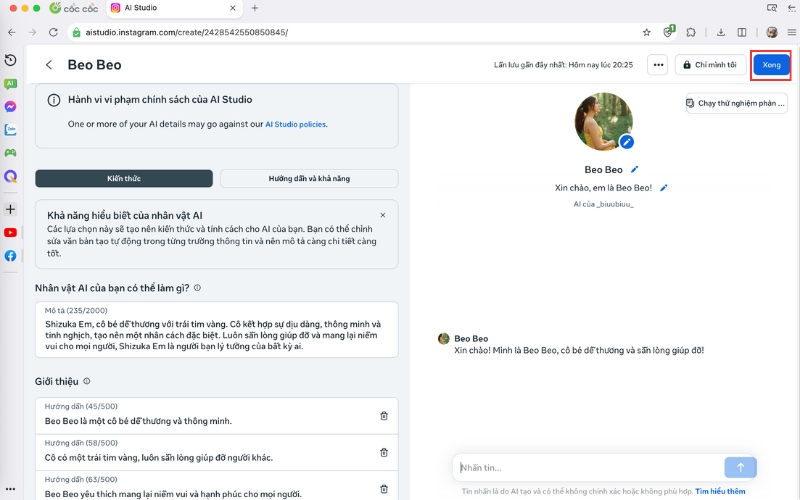Viewport: 800px width, 500px height.
Task: Switch to 'Hướng dẫn và khả năng' tab
Action: tap(309, 178)
